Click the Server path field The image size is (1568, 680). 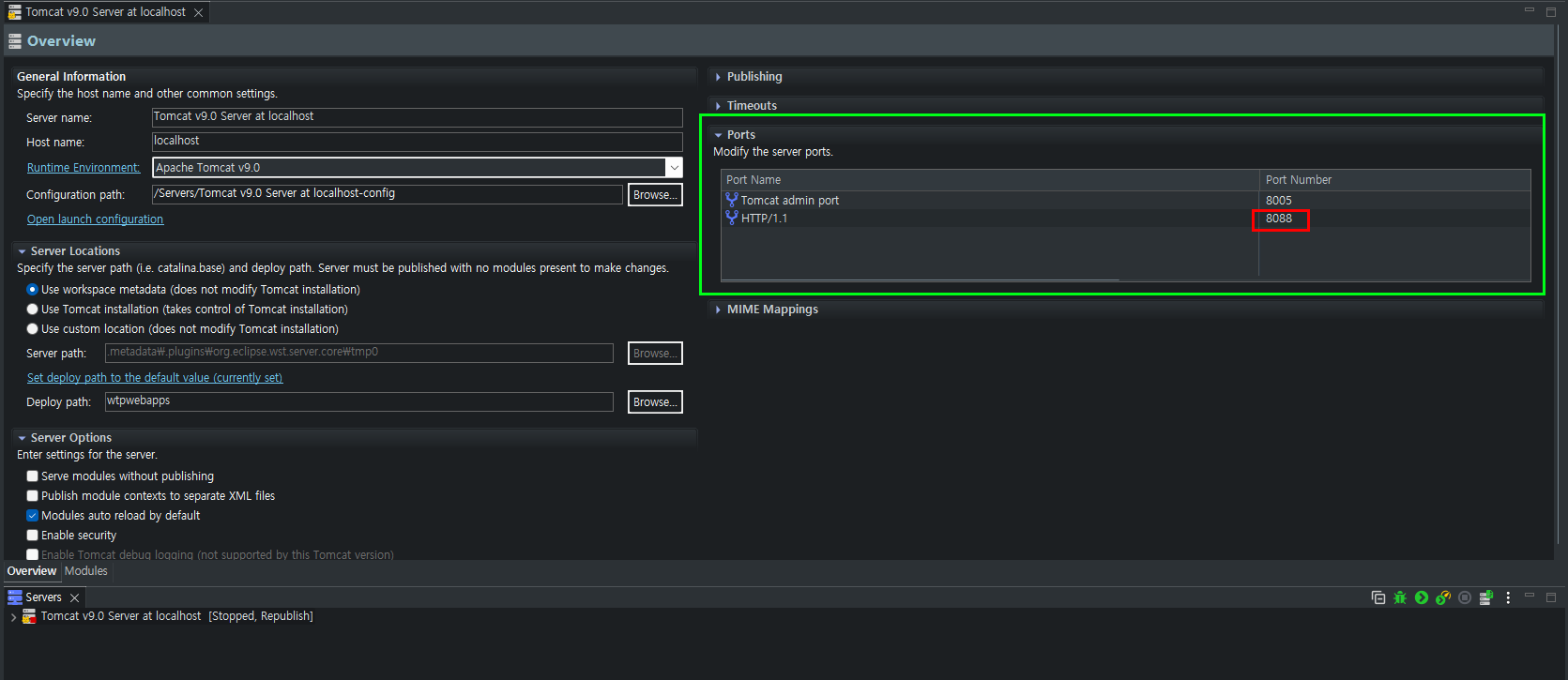[x=359, y=353]
